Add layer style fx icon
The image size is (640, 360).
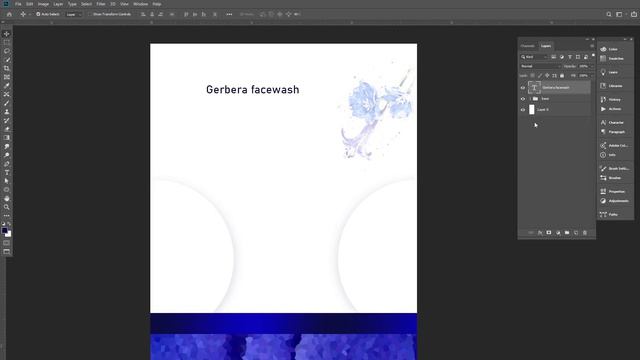click(x=540, y=233)
